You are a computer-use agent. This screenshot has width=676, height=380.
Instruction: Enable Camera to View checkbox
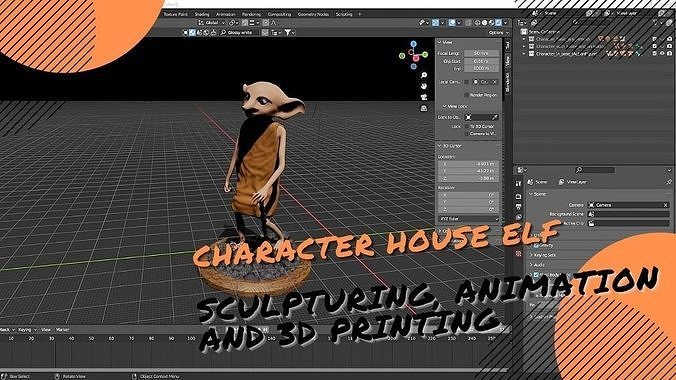point(466,134)
